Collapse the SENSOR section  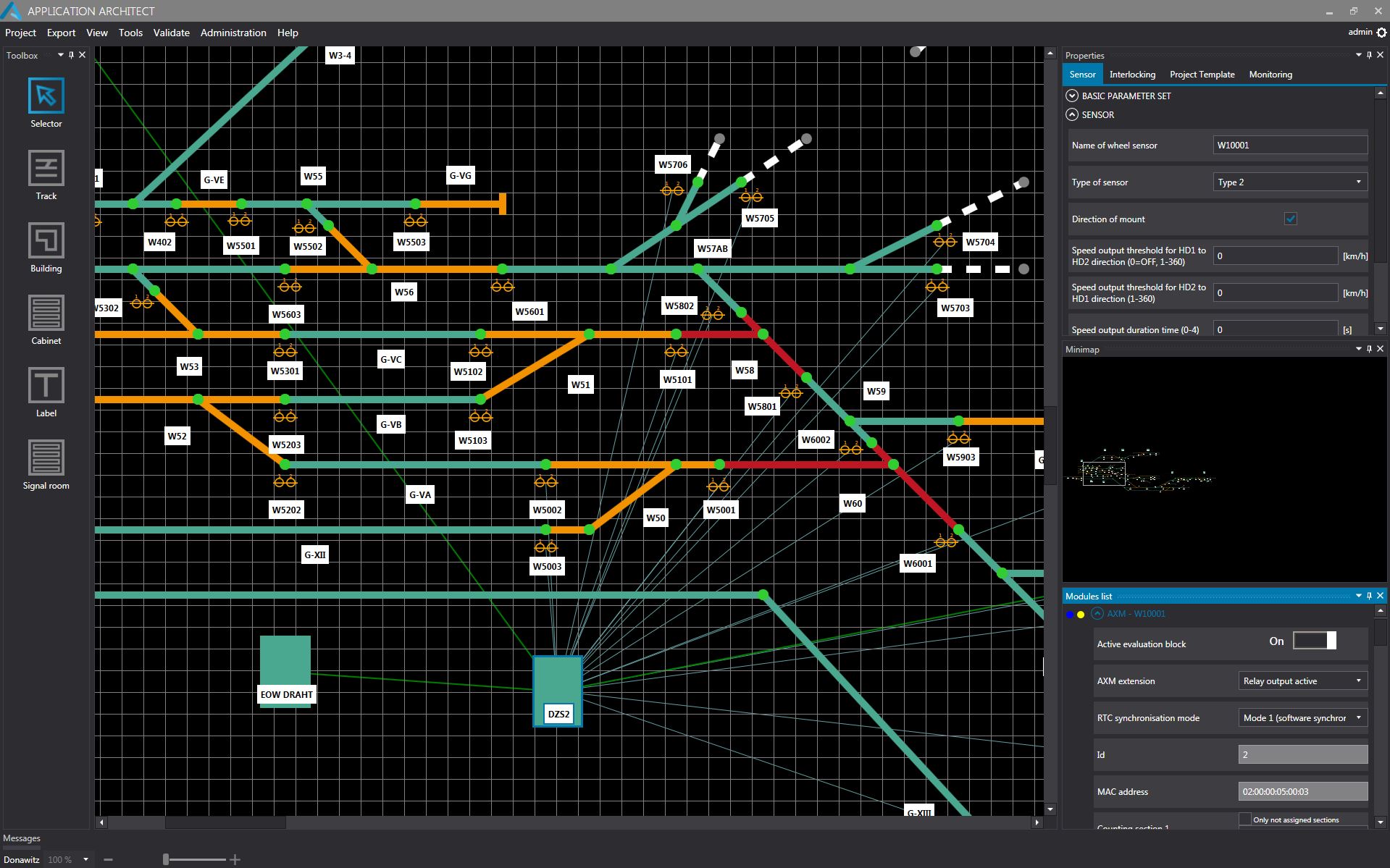[1072, 114]
